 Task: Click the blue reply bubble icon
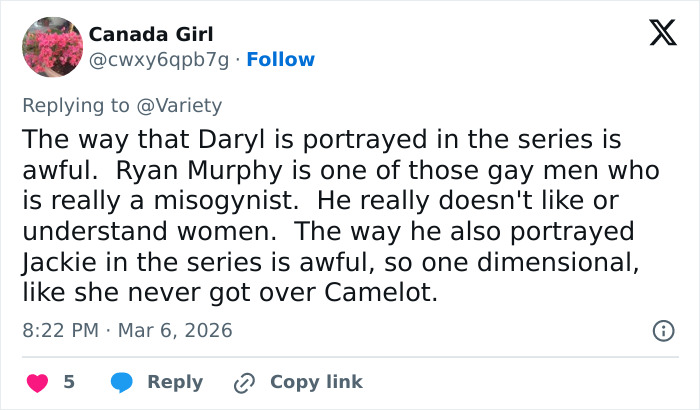[123, 382]
